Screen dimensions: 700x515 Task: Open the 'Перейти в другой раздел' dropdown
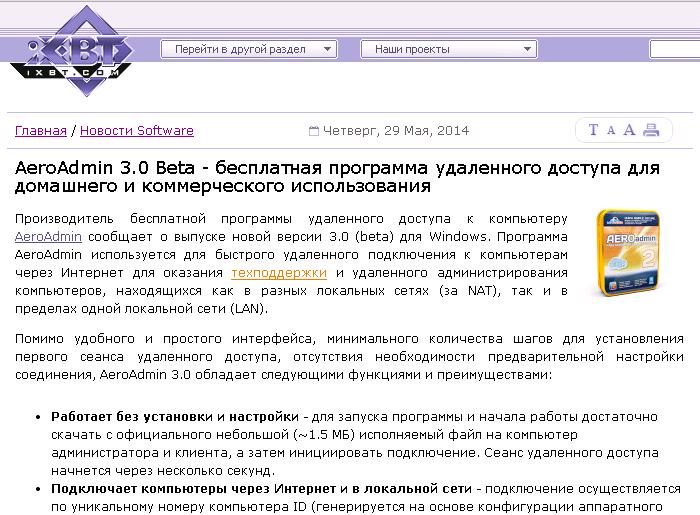[249, 49]
